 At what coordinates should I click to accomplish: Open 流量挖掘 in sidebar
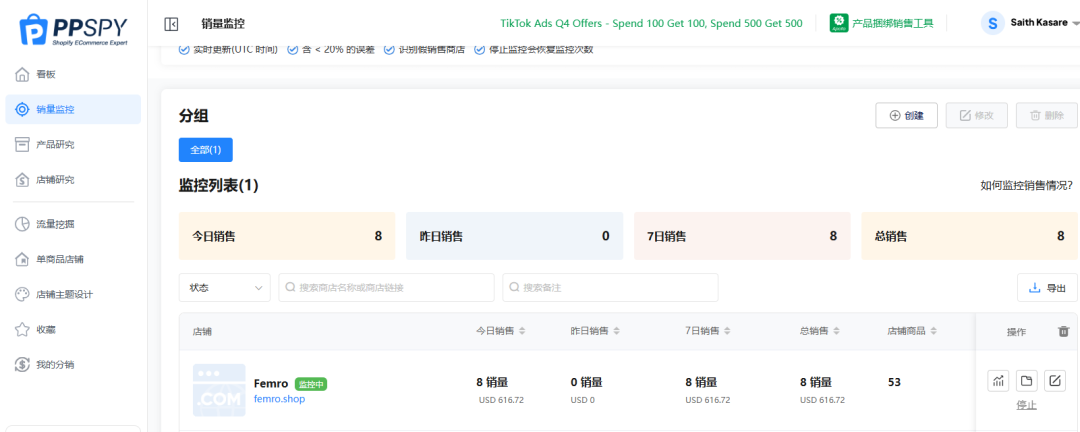point(73,224)
